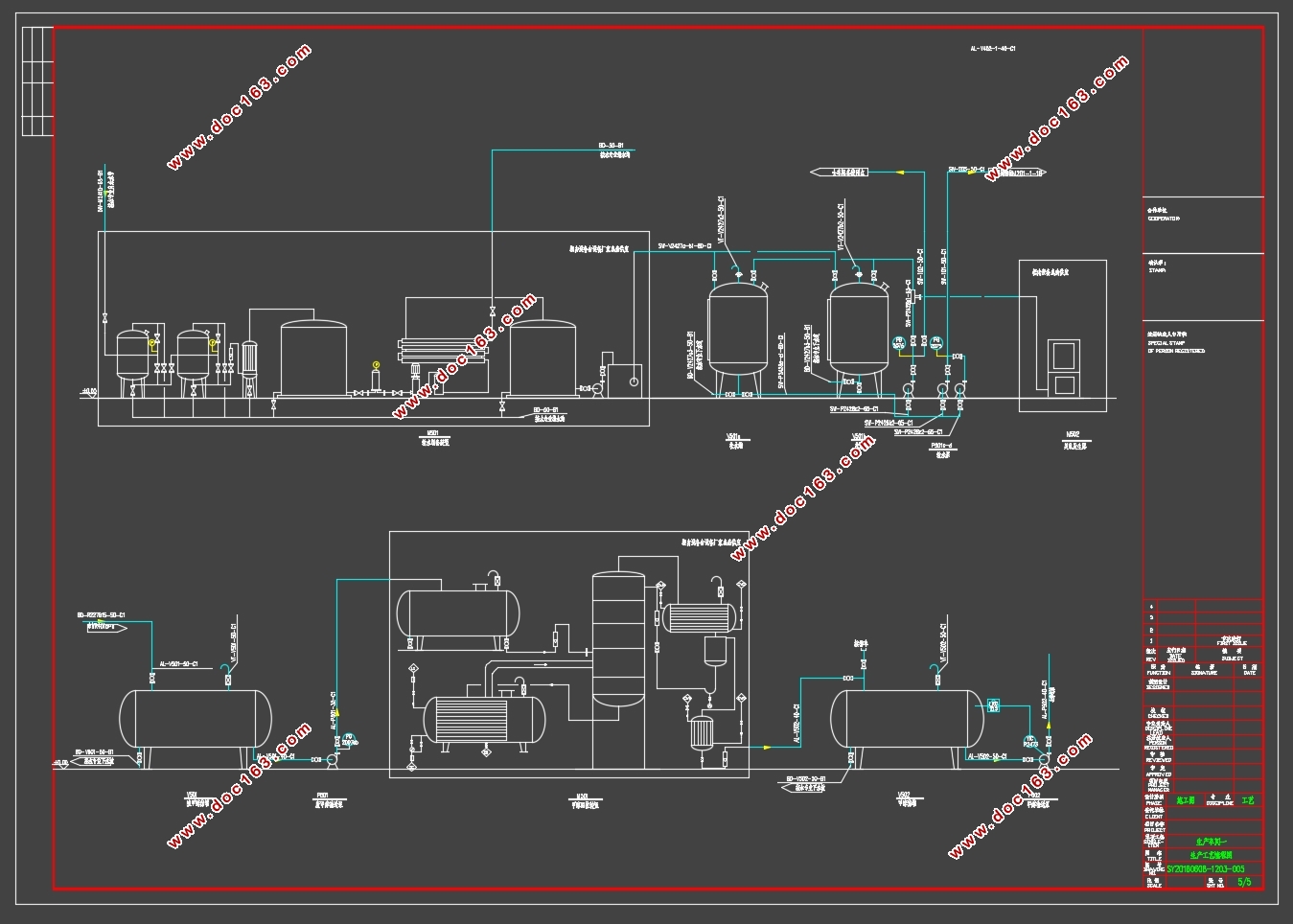1293x924 pixels.
Task: Select the M501 equipment tag
Action: tap(432, 433)
